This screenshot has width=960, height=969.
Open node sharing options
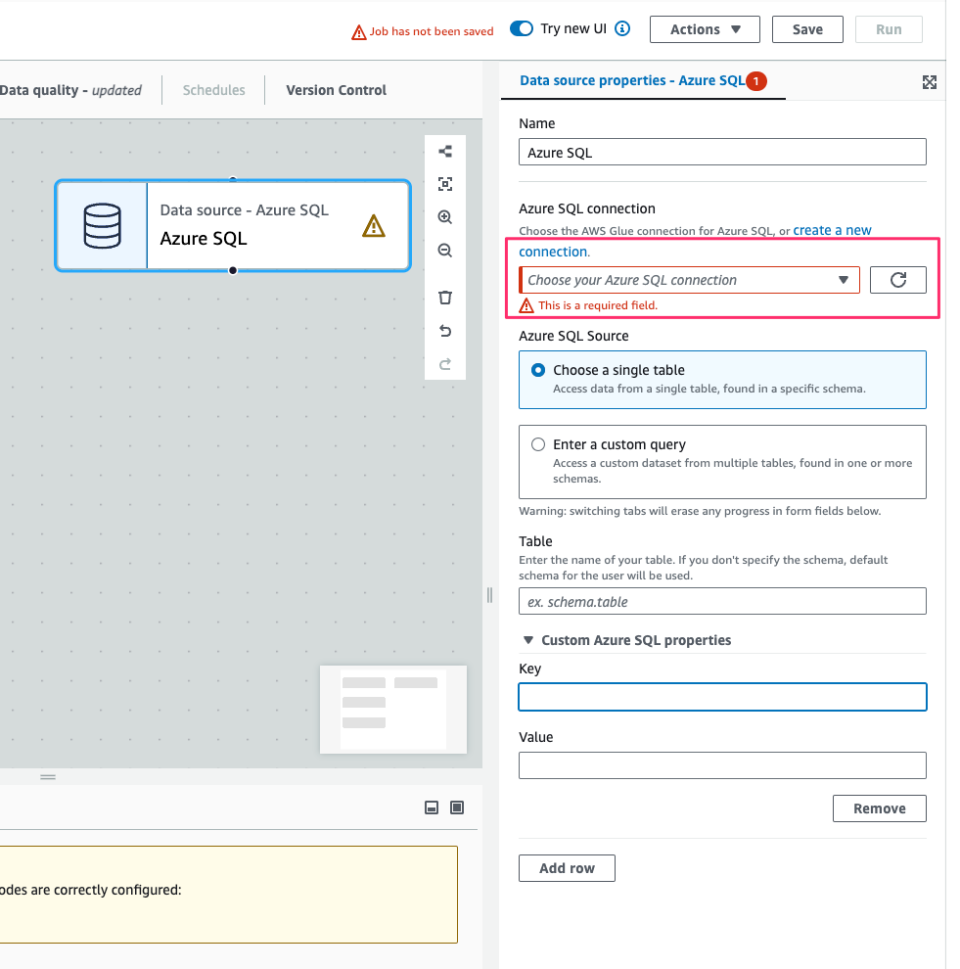point(445,151)
